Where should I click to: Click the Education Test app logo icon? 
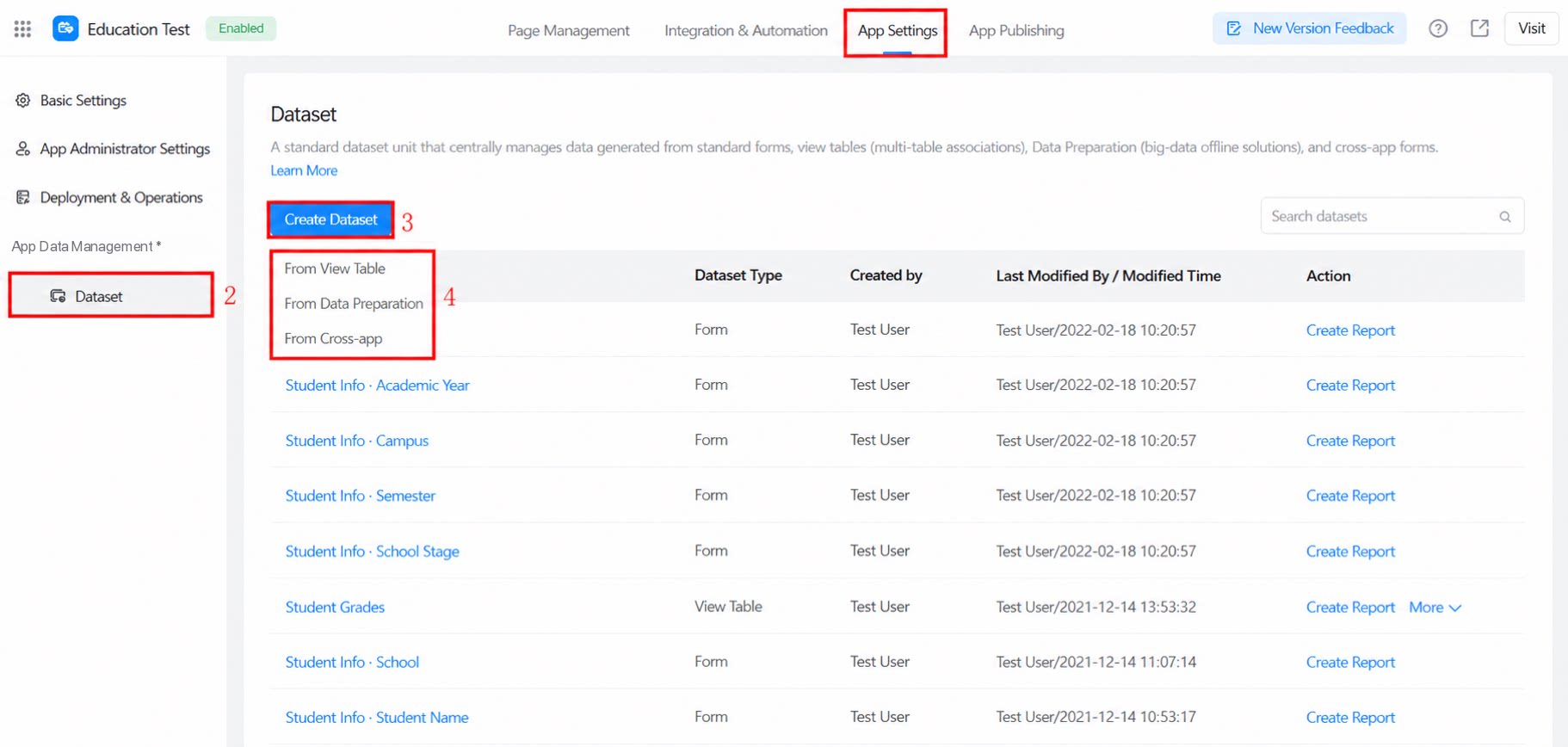(x=65, y=28)
